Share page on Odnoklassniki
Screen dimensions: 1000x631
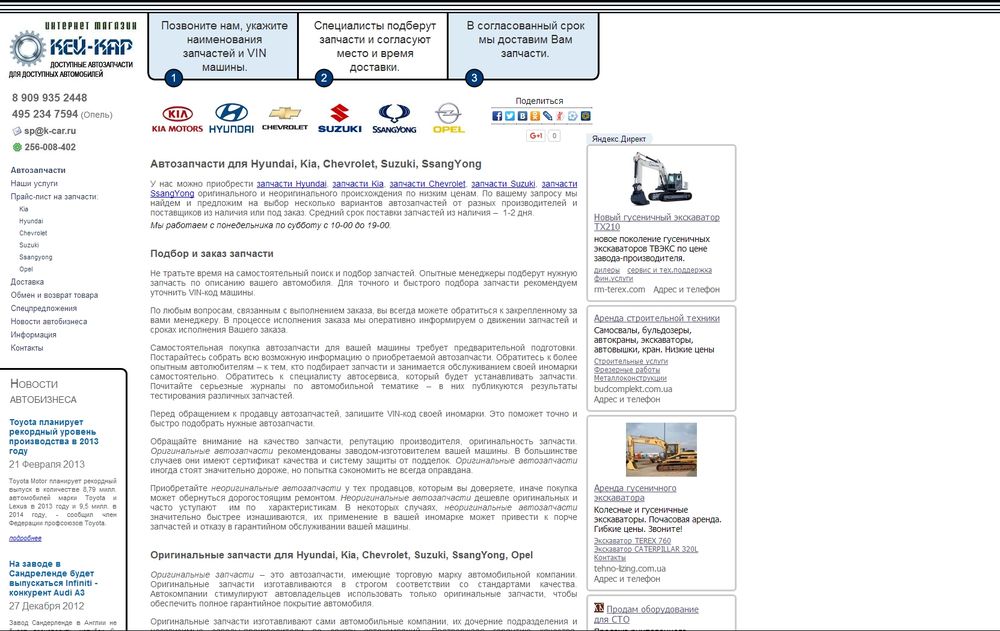coord(535,116)
